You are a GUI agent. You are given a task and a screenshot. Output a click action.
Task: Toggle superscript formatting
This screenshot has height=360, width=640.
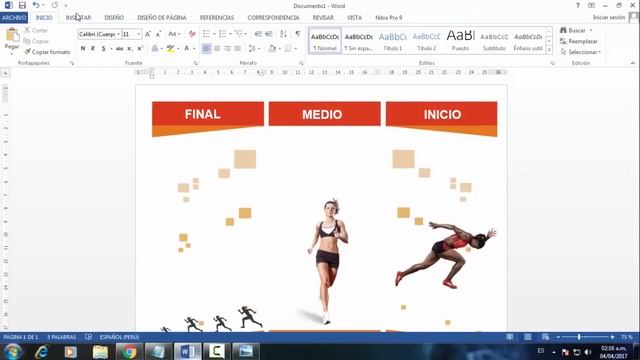tap(140, 49)
